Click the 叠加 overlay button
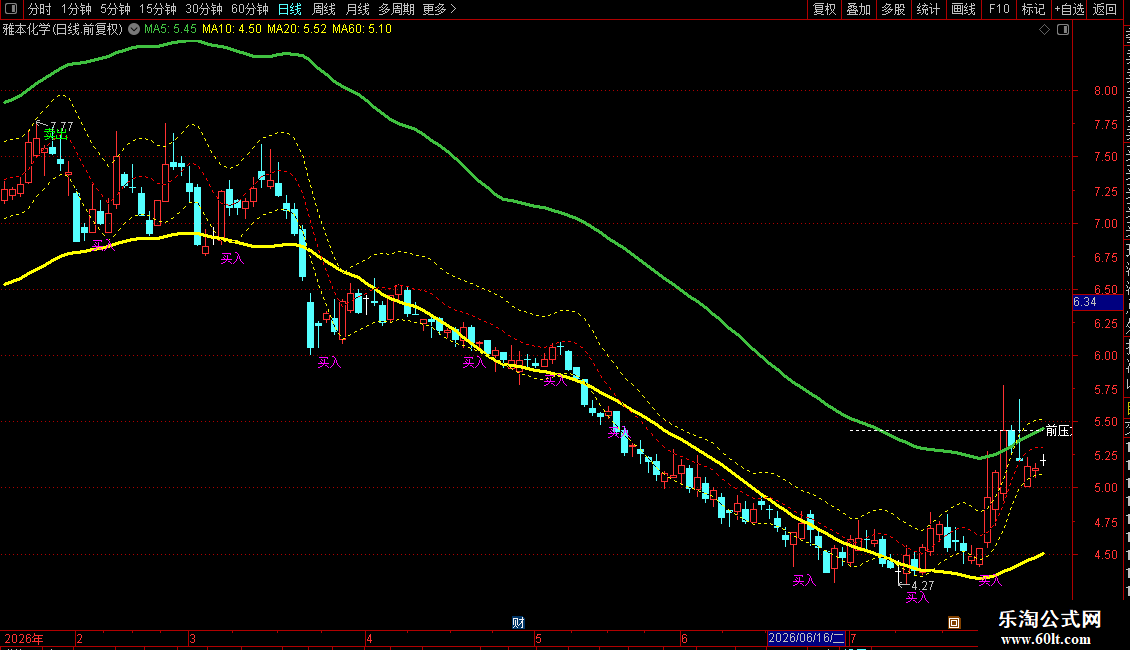1130x650 pixels. coord(859,9)
